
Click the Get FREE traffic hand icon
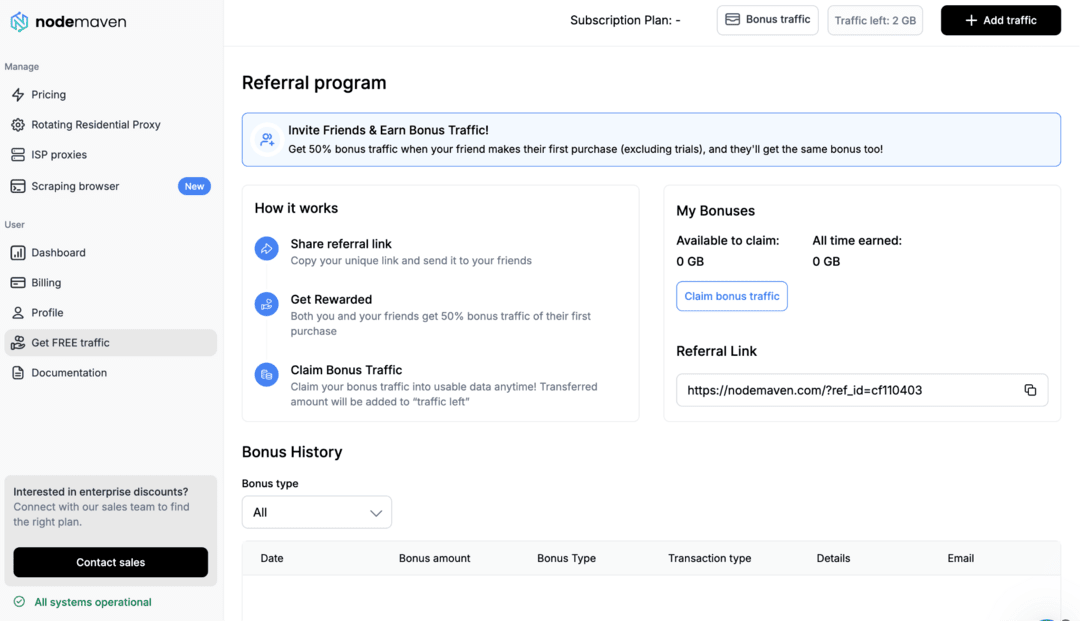point(18,343)
